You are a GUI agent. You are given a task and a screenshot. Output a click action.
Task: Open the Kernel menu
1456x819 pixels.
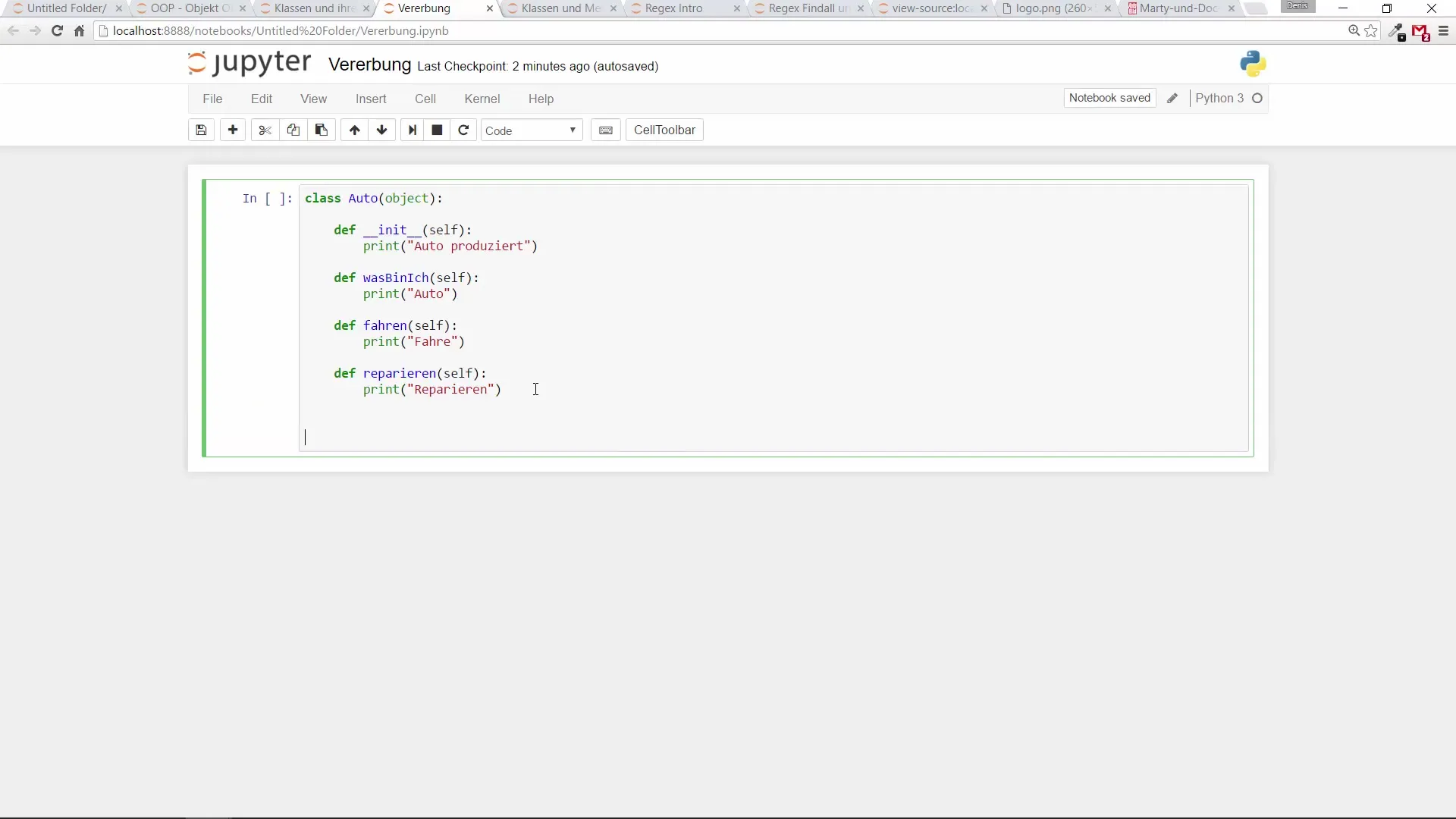[482, 99]
